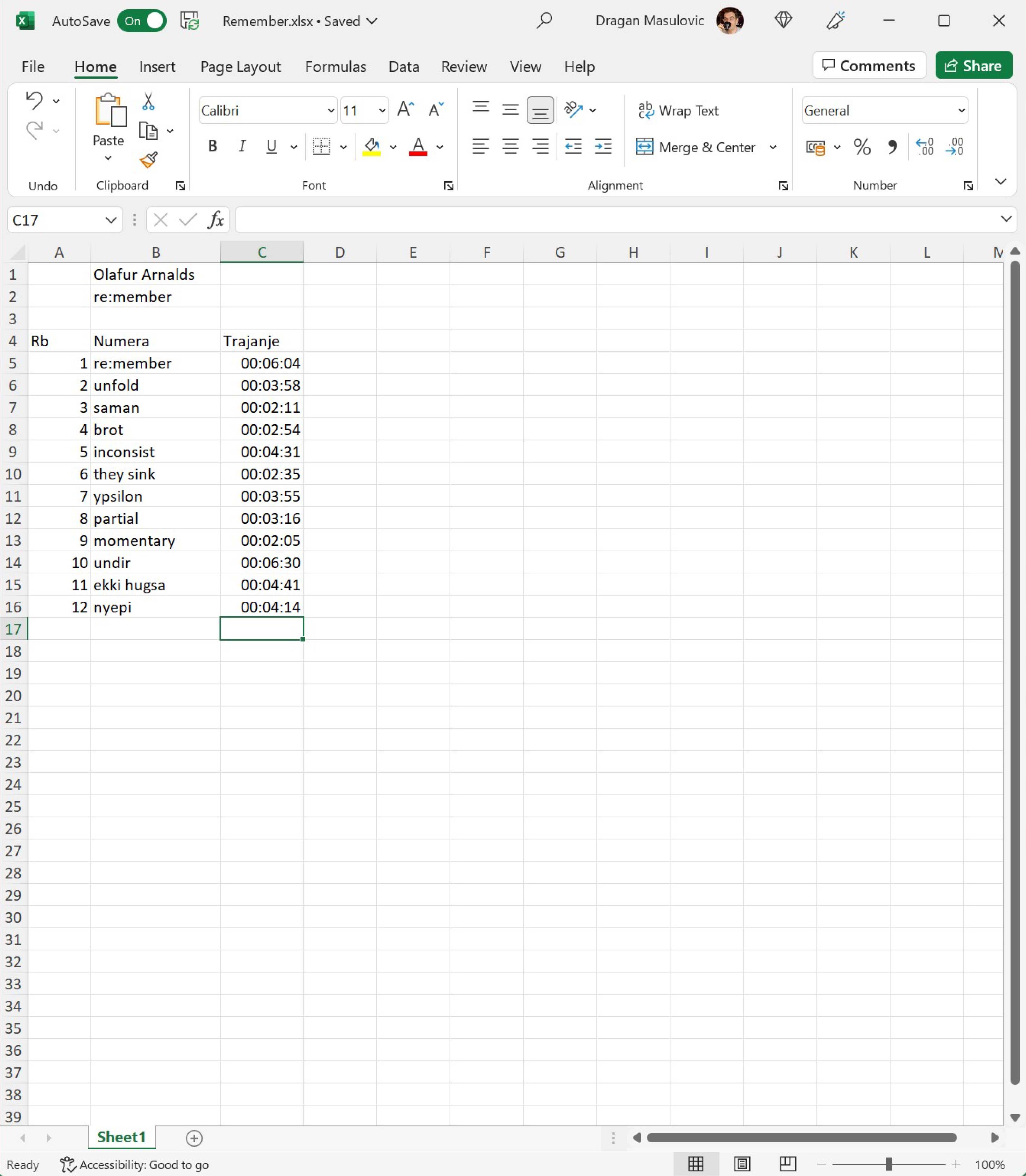Image resolution: width=1026 pixels, height=1176 pixels.
Task: Turn off the AutoSave toggle
Action: pyautogui.click(x=142, y=21)
